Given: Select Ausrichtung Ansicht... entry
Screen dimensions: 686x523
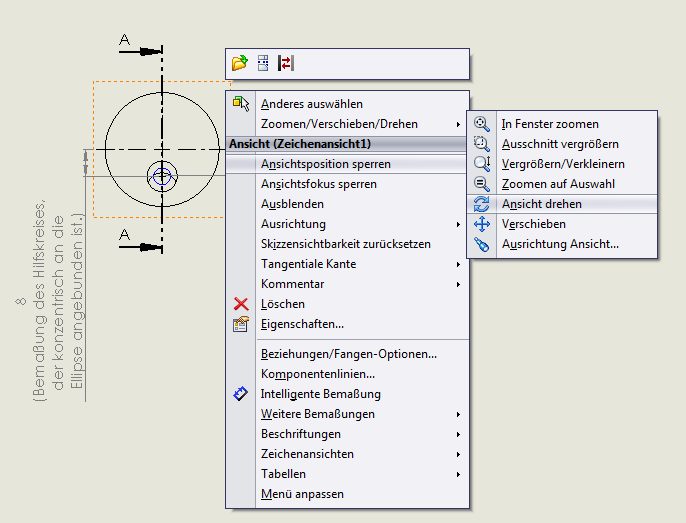Looking at the screenshot, I should click(x=560, y=244).
